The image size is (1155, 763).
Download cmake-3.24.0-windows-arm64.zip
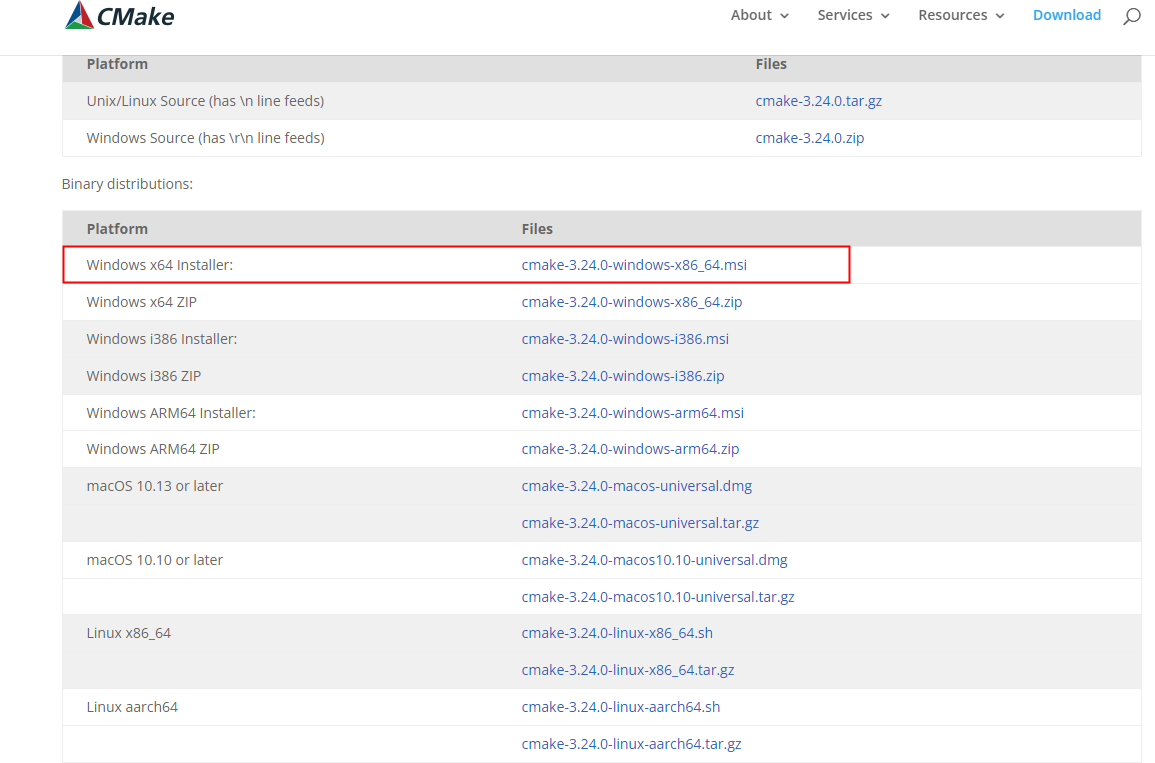pyautogui.click(x=630, y=449)
